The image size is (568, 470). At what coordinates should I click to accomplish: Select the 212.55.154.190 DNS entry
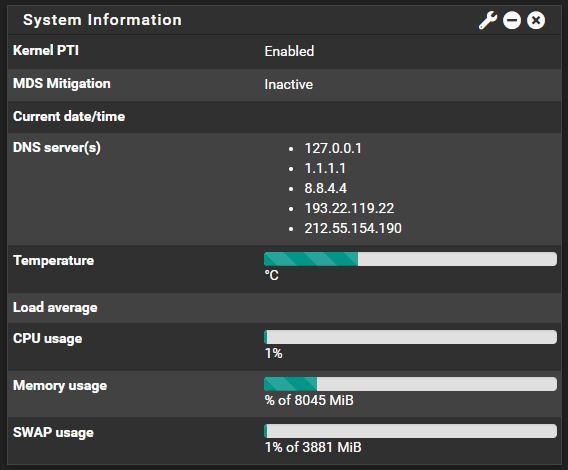[x=353, y=228]
